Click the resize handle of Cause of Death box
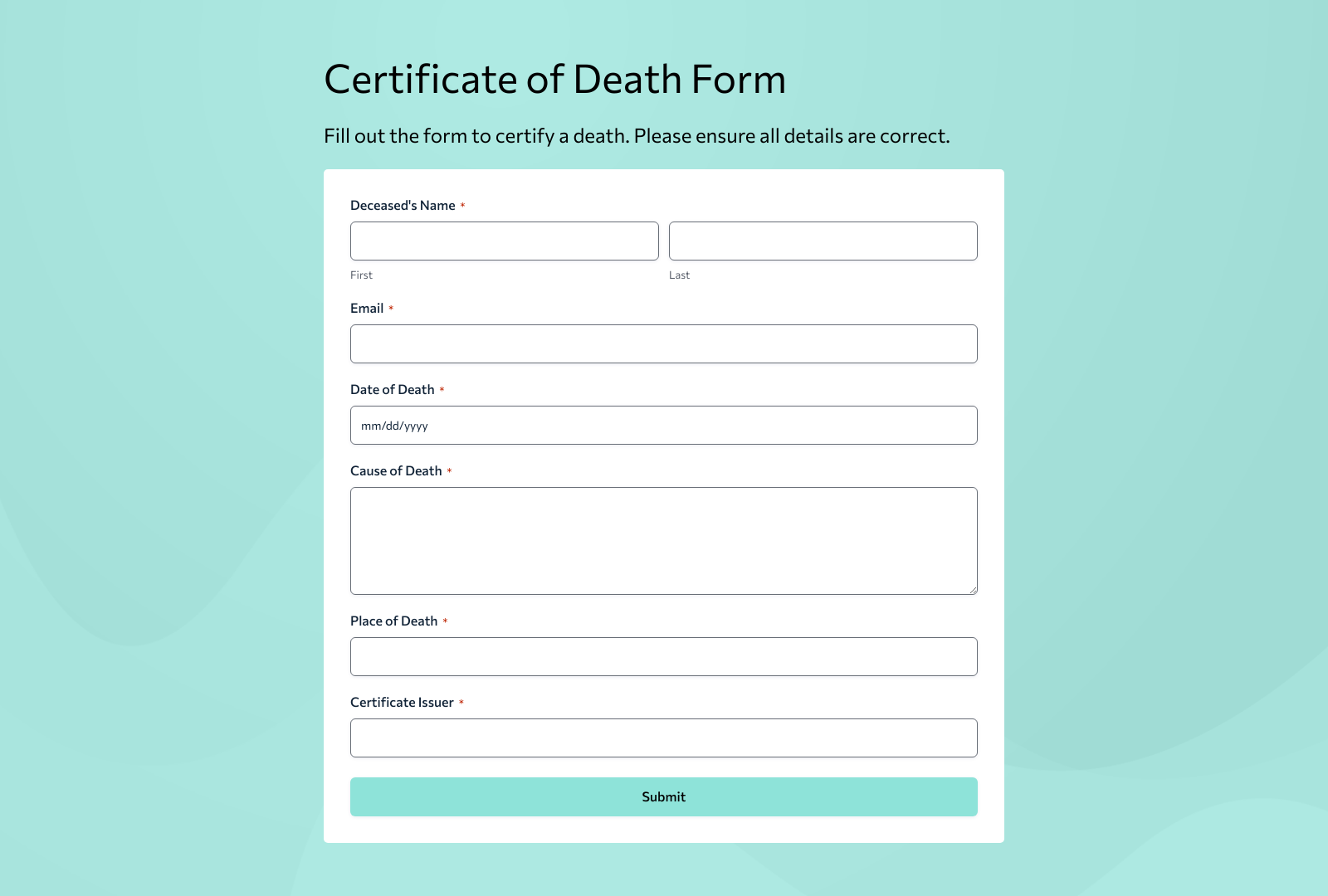Image resolution: width=1328 pixels, height=896 pixels. click(973, 588)
